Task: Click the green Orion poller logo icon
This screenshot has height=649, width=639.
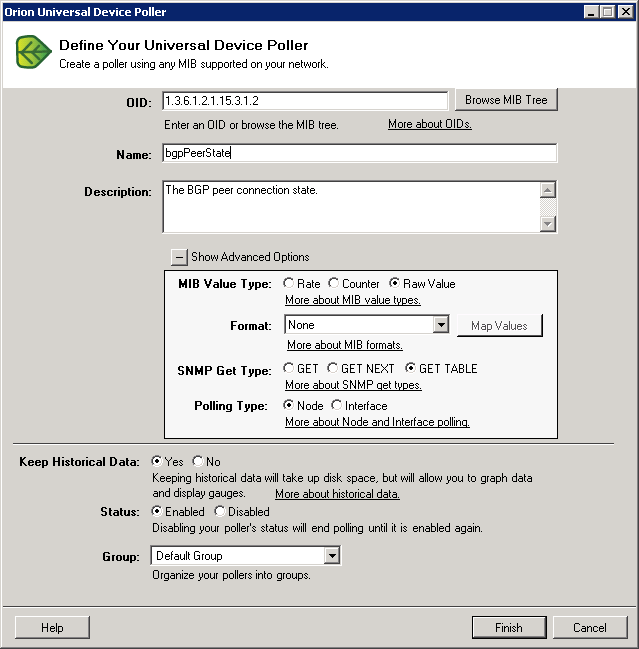Action: click(34, 52)
